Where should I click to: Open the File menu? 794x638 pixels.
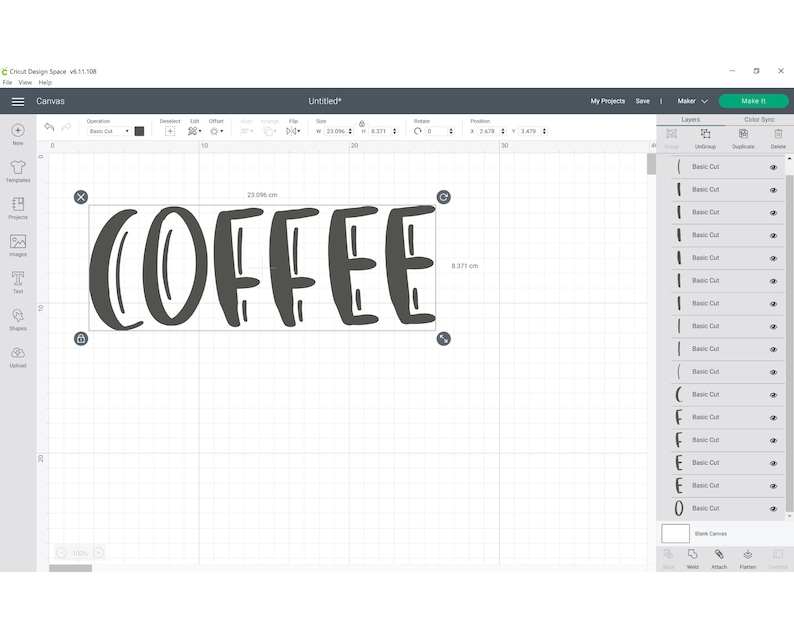click(x=7, y=83)
